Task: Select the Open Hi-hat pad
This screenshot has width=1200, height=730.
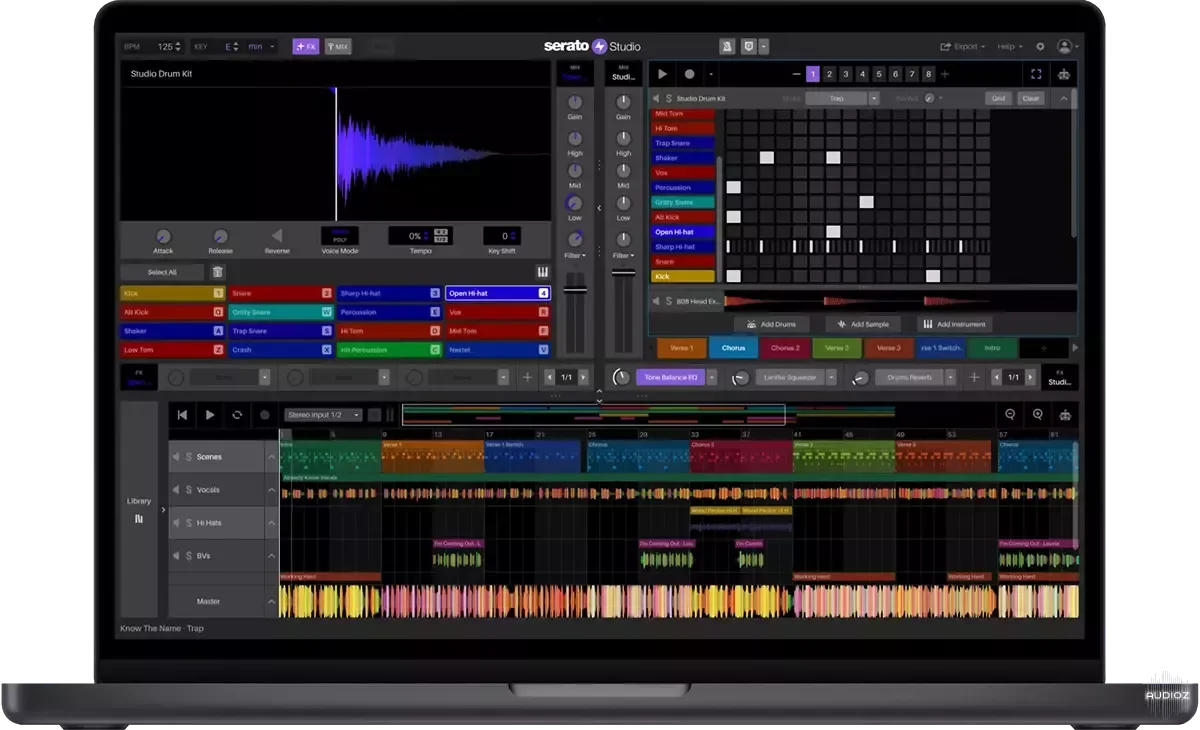Action: [x=498, y=293]
